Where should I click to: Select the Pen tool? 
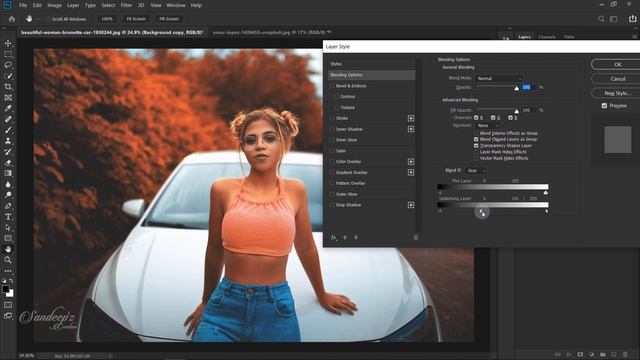(8, 206)
